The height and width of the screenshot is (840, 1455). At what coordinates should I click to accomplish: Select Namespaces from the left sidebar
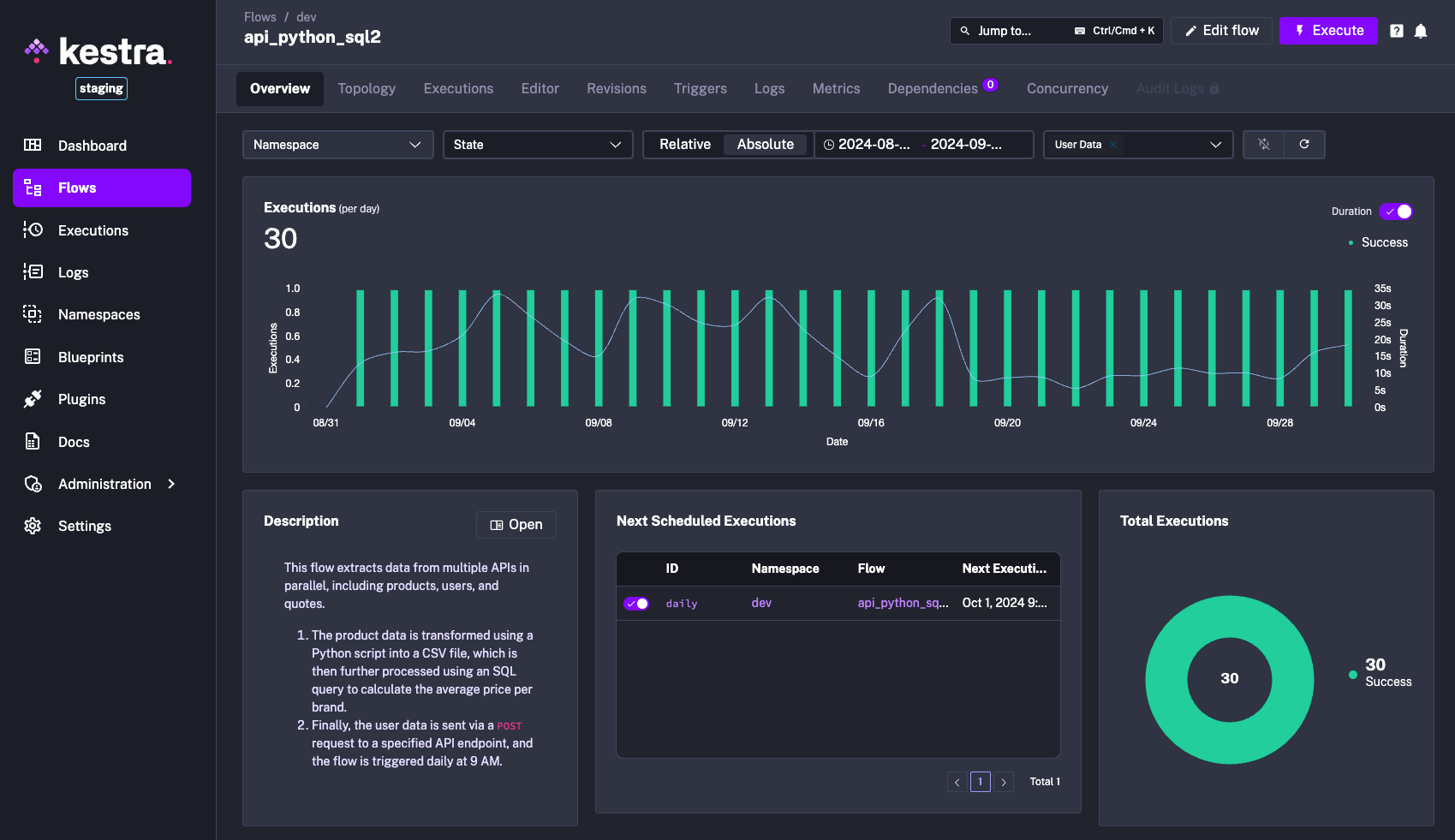(98, 314)
